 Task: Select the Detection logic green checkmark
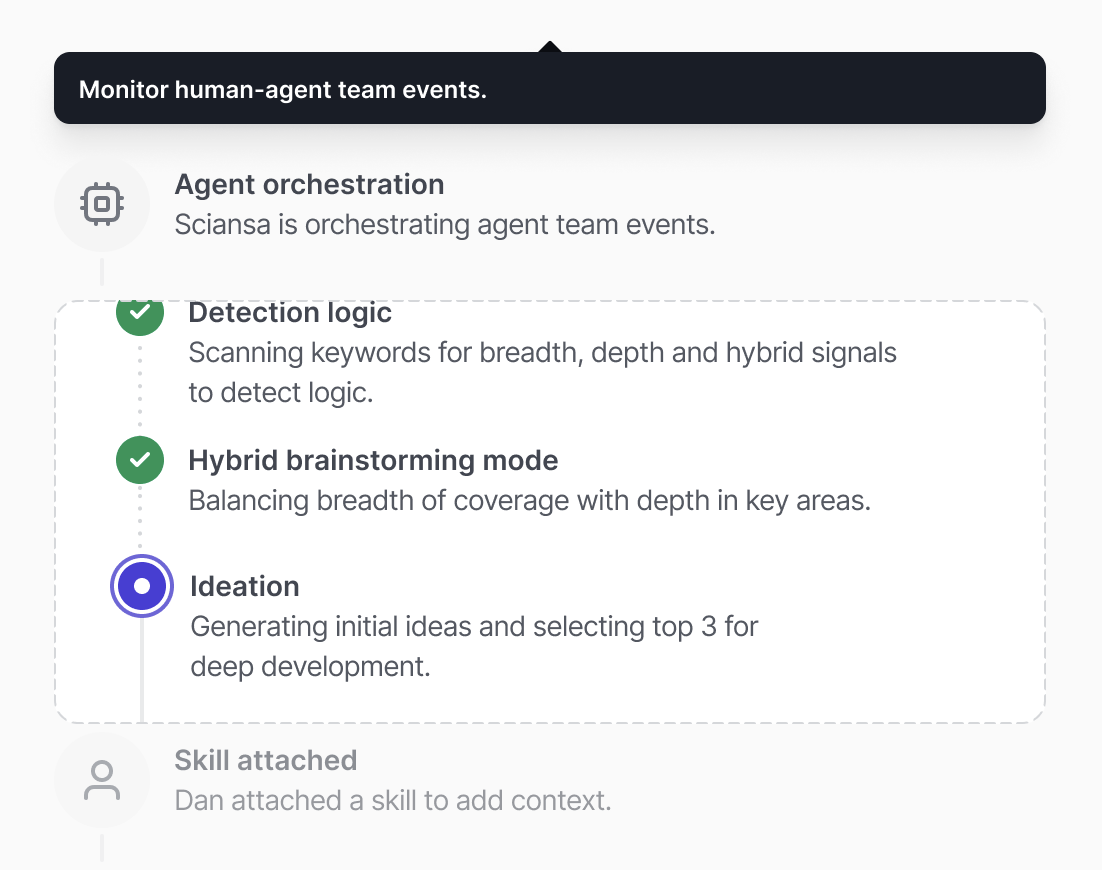tap(140, 313)
